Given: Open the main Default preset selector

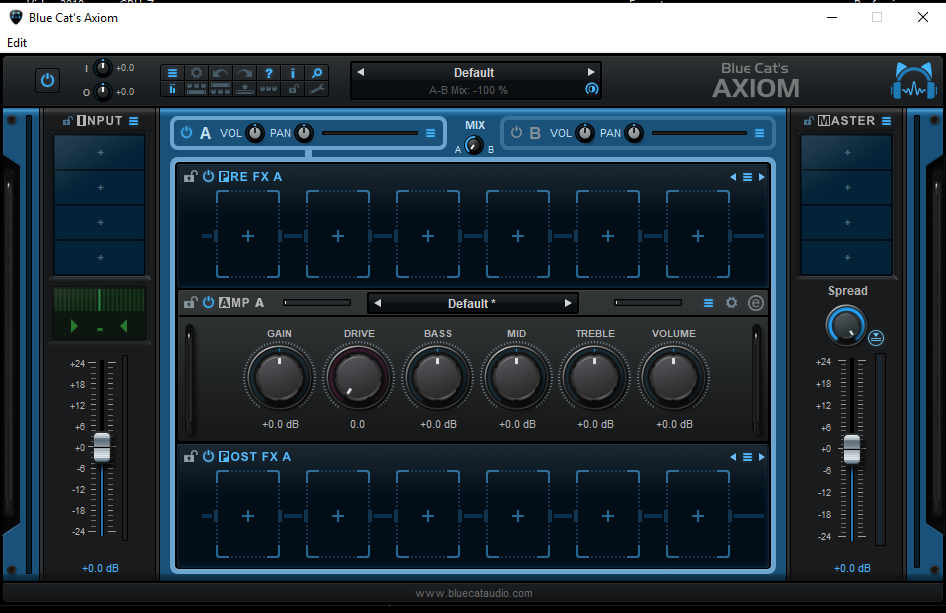Looking at the screenshot, I should [474, 72].
